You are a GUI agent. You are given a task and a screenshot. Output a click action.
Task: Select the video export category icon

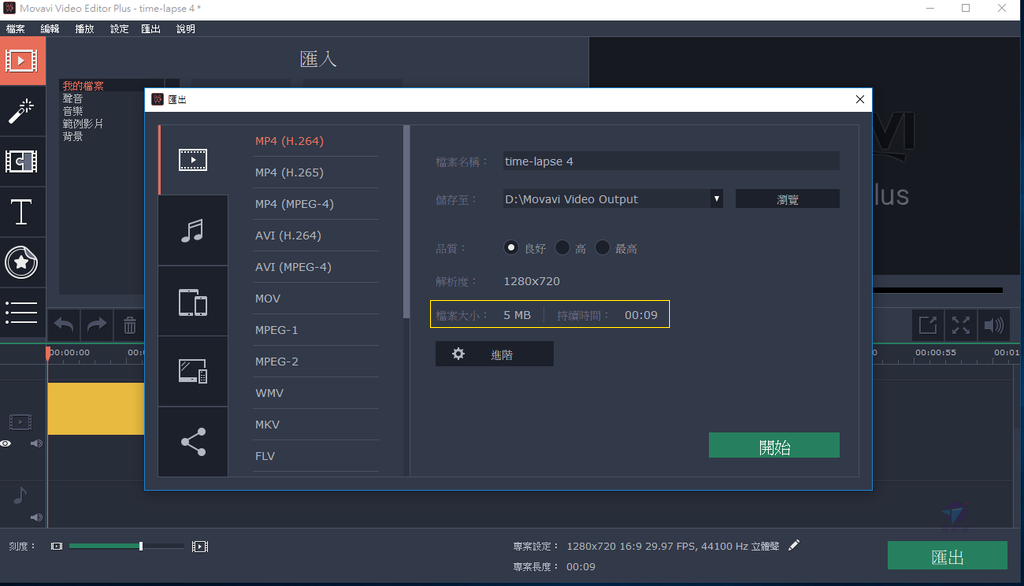tap(193, 160)
